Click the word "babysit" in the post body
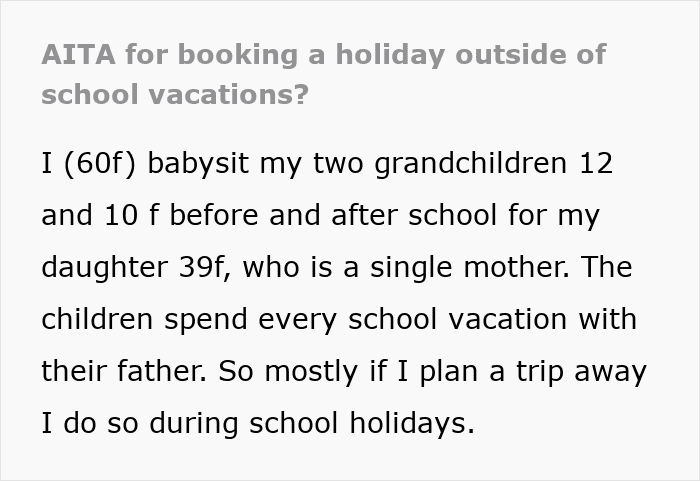Screen dimensions: 700x481 (198, 164)
